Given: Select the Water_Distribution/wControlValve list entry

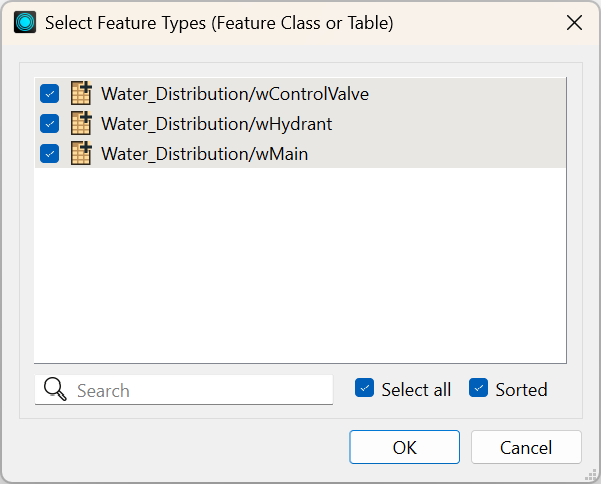Looking at the screenshot, I should coord(300,94).
